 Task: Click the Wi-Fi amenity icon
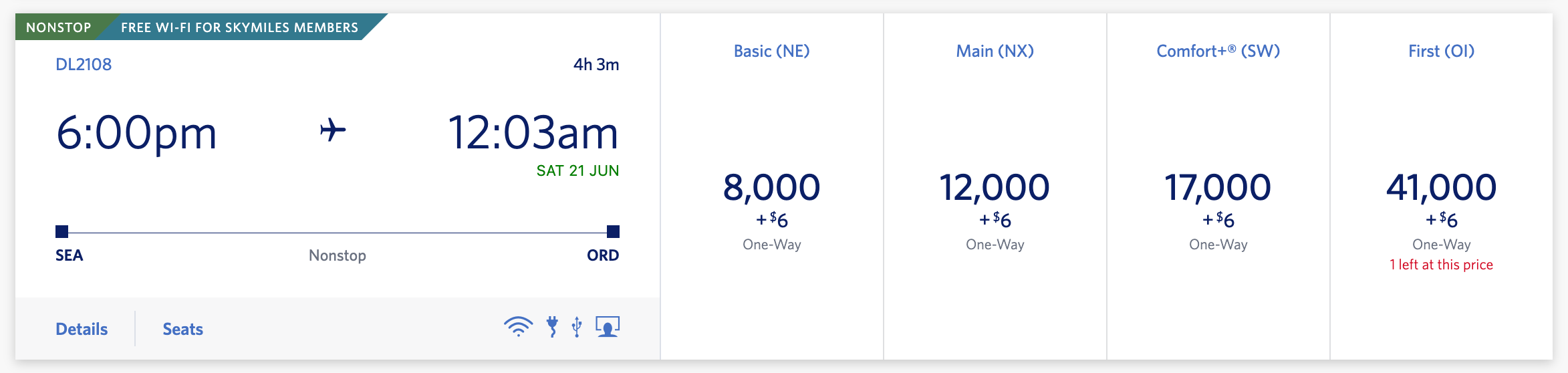pos(518,327)
